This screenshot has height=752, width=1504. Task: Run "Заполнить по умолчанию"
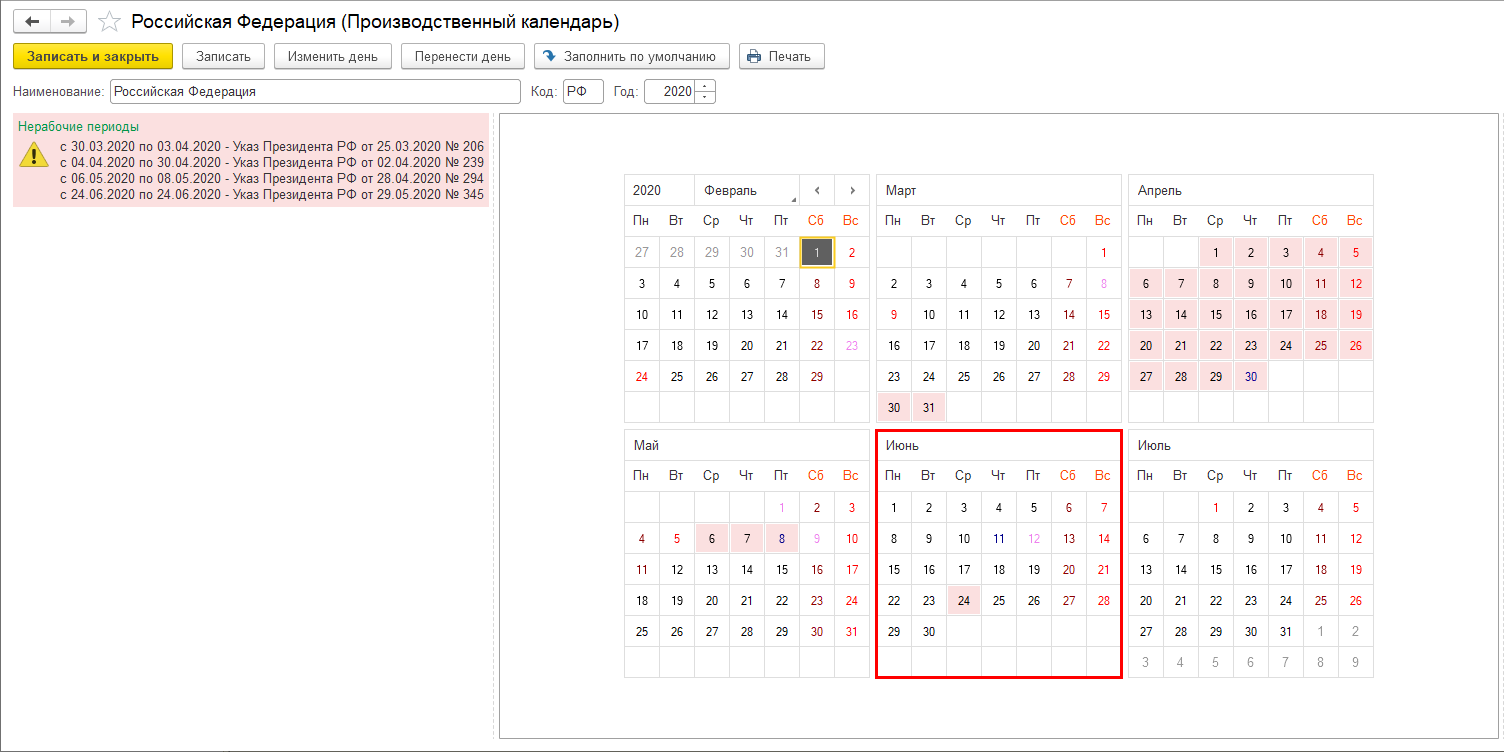click(x=632, y=56)
